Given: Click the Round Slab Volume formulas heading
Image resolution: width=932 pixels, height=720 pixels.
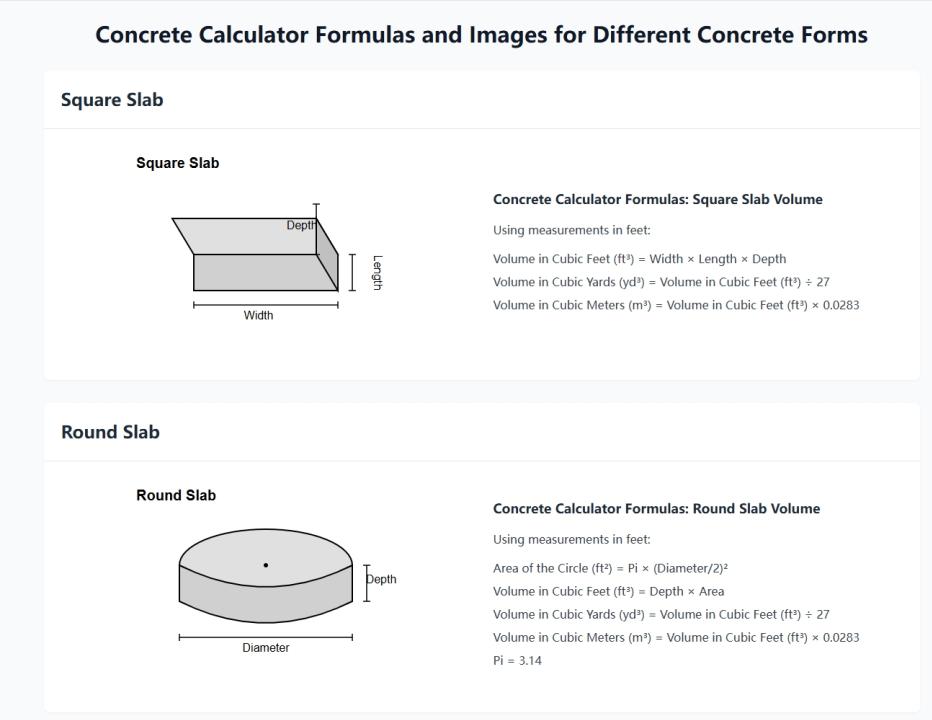Looking at the screenshot, I should (x=656, y=509).
